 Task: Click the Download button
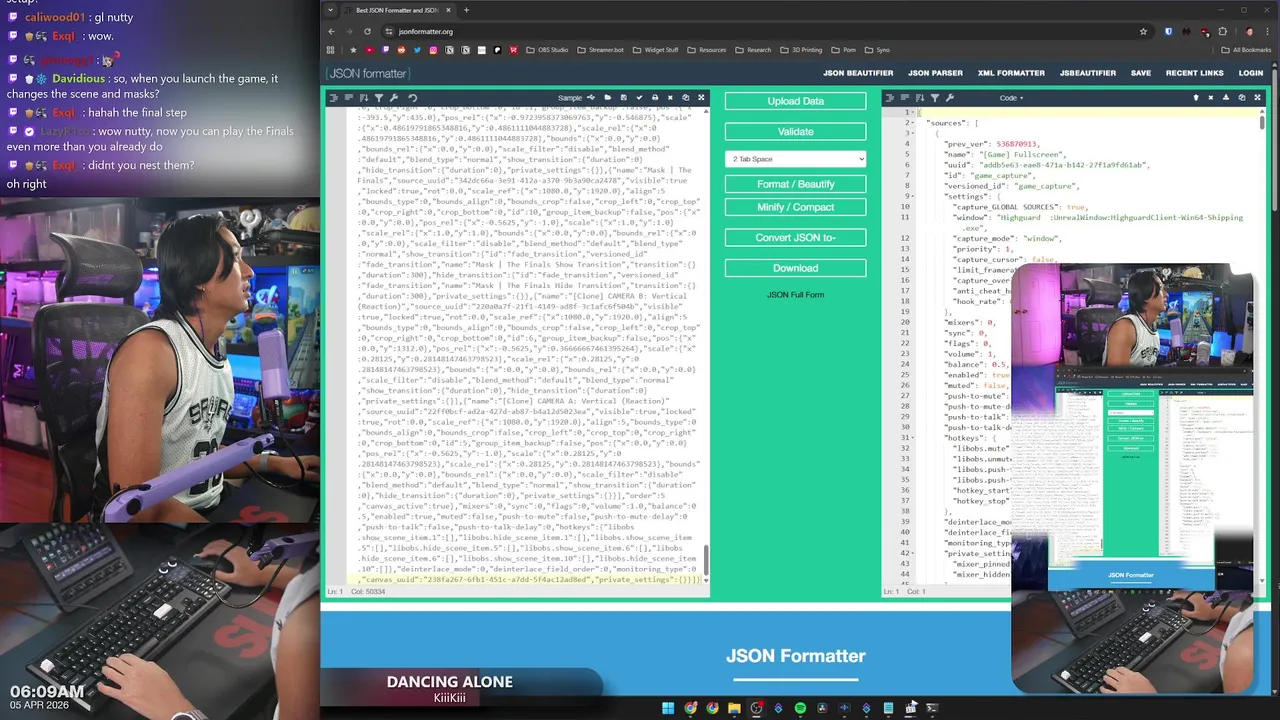click(x=795, y=268)
